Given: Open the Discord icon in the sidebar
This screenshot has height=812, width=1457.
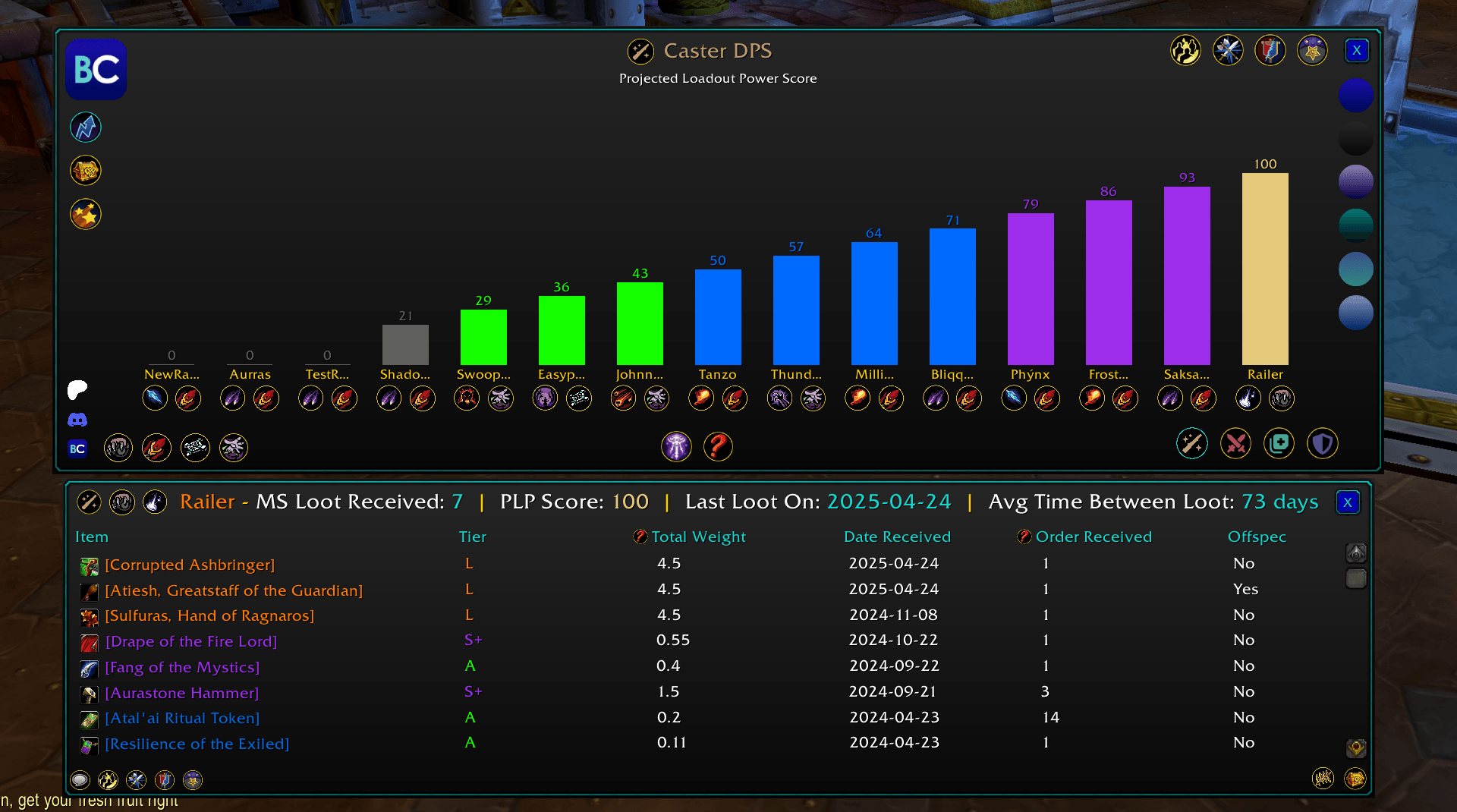Looking at the screenshot, I should pos(77,420).
